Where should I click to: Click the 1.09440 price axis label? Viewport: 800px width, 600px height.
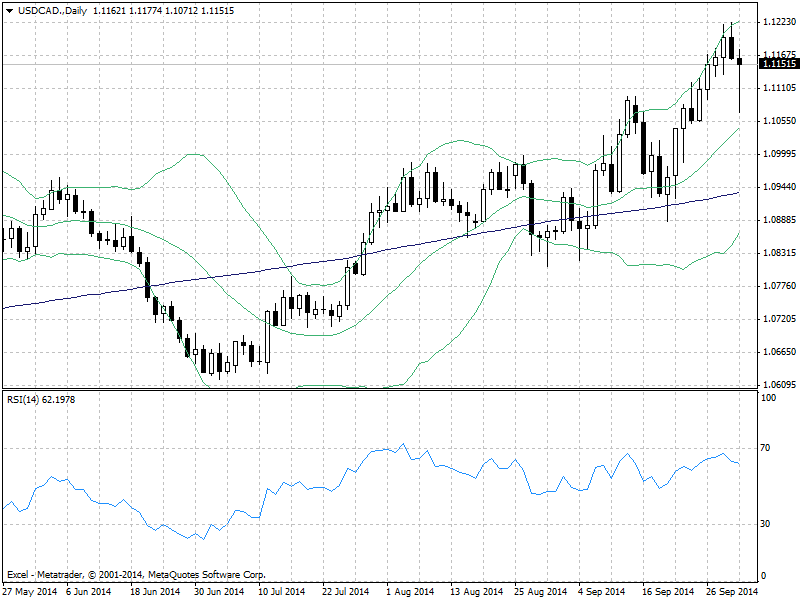[779, 187]
